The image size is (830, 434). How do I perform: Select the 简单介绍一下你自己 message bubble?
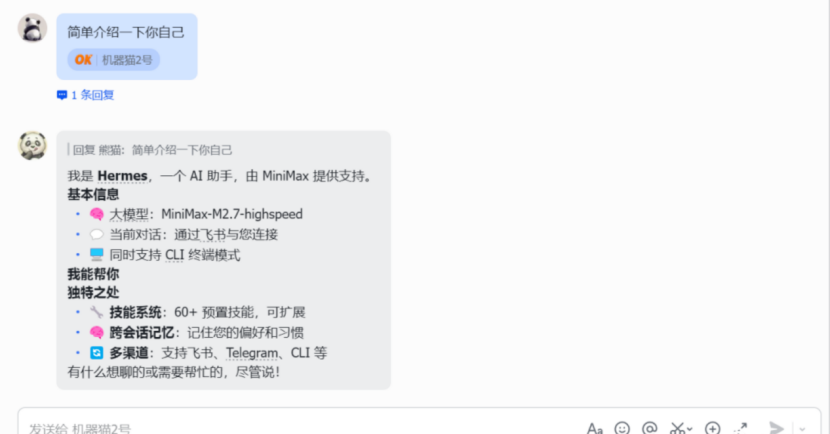(x=127, y=47)
